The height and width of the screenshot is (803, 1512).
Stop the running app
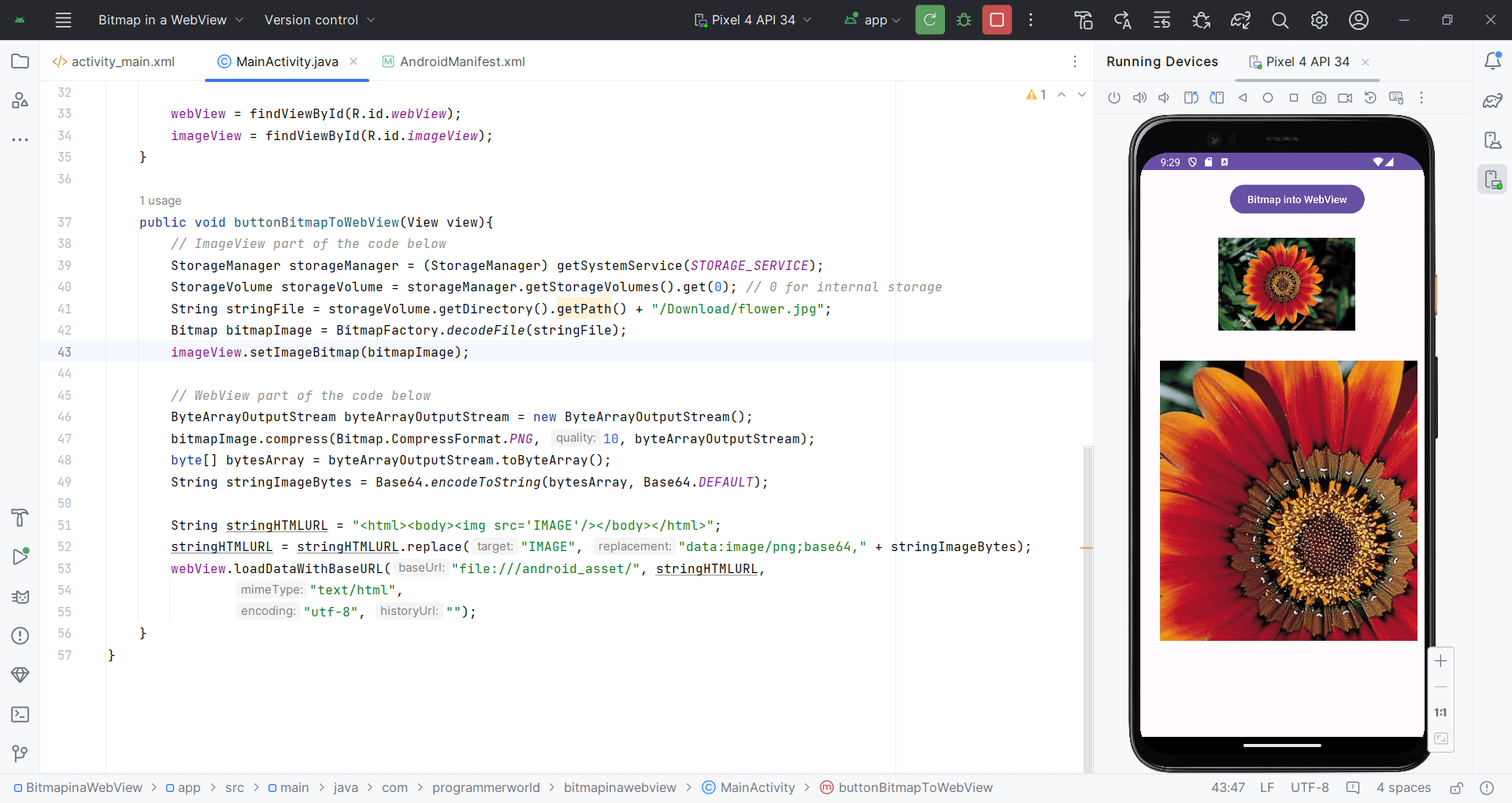996,20
